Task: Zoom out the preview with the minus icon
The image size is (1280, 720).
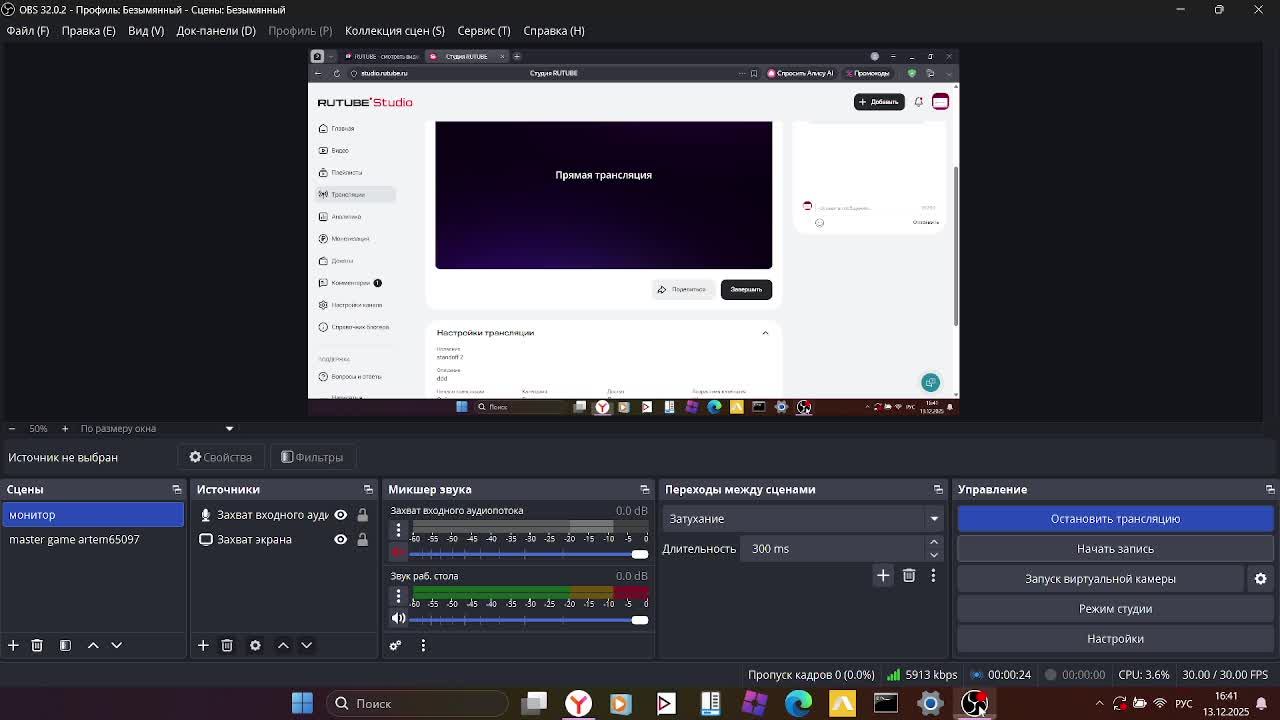Action: pyautogui.click(x=12, y=428)
